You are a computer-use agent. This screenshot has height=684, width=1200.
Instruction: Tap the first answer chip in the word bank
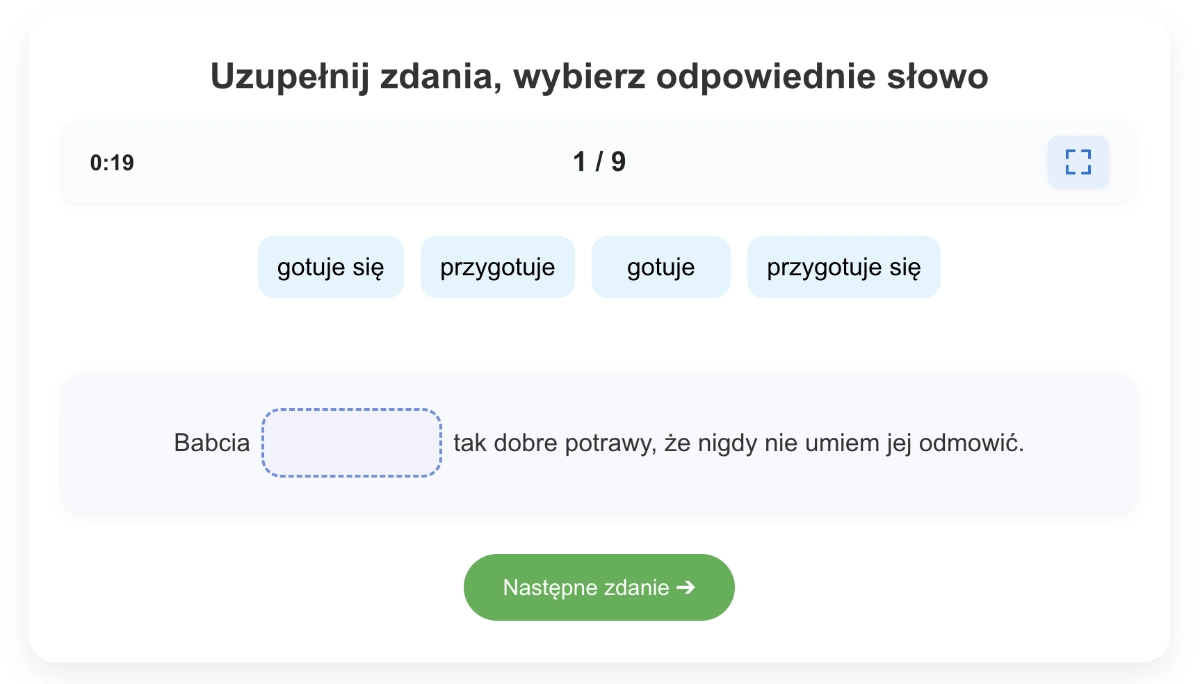tap(331, 267)
